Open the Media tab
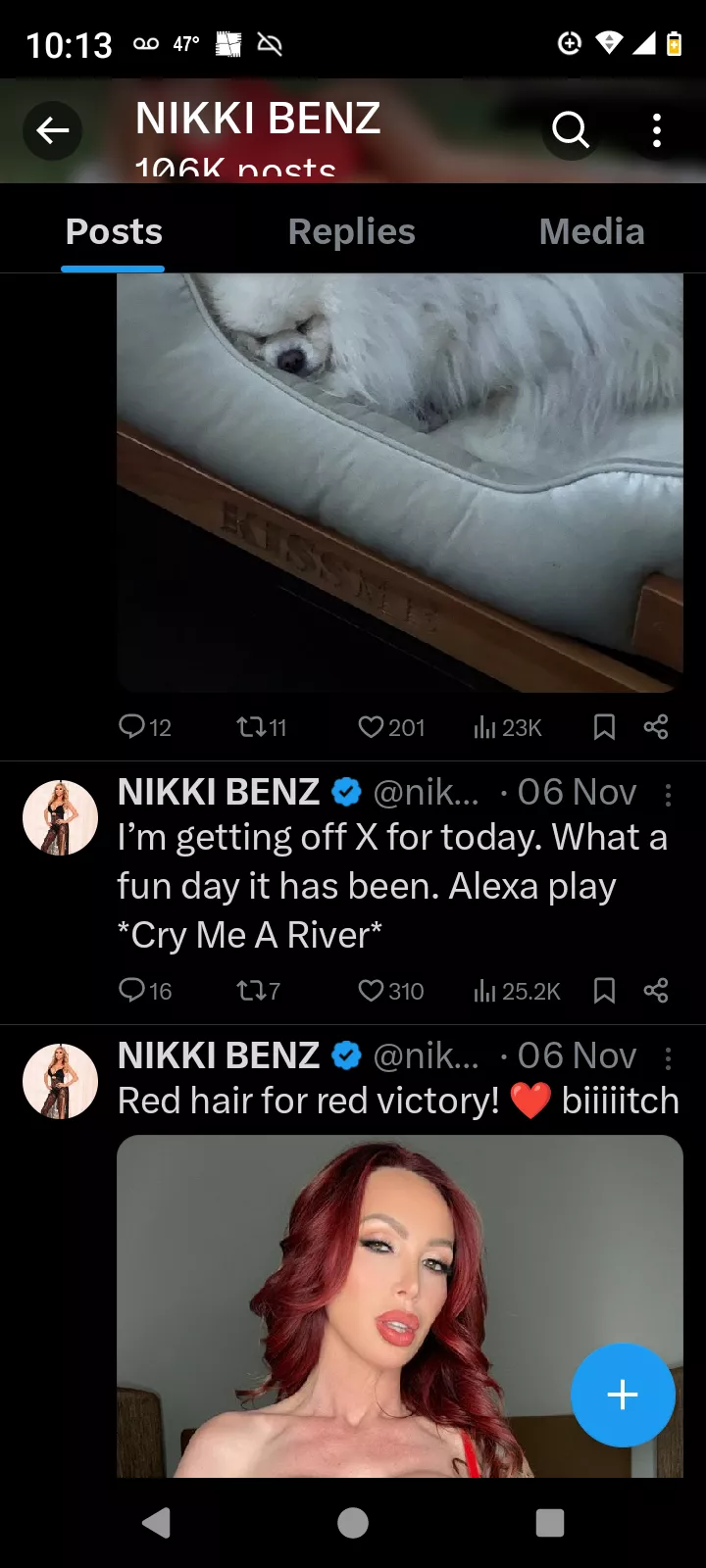This screenshot has height=1568, width=706. 591,231
